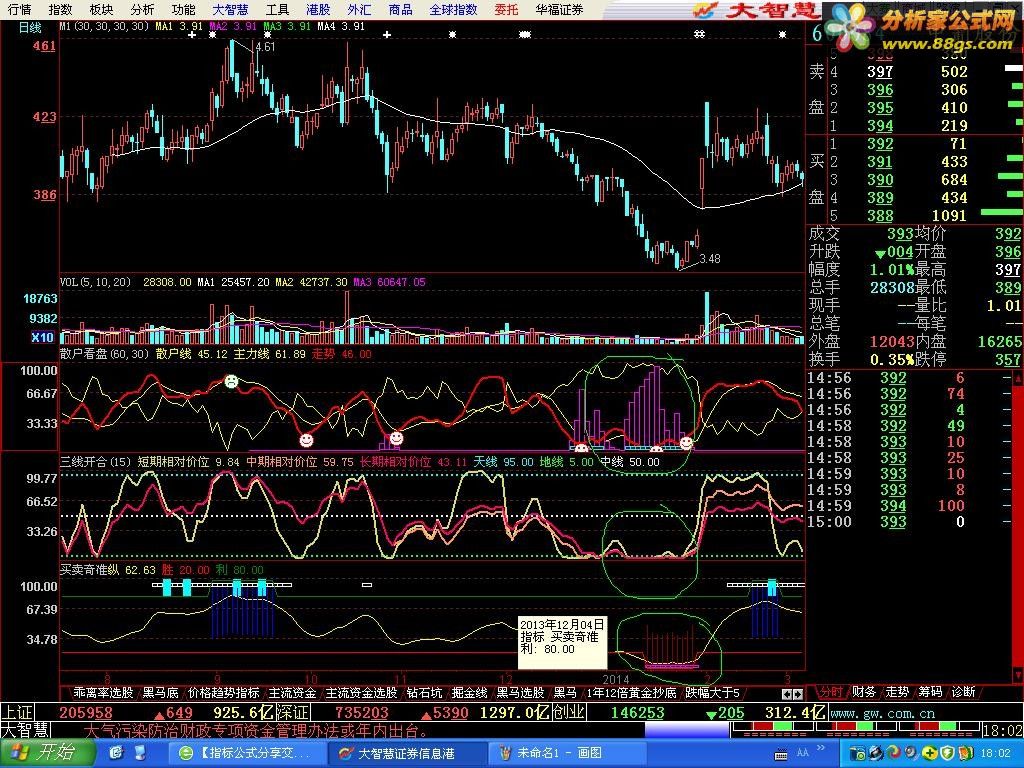Screen dimensions: 1024x768
Task: Switch to the 财务 panel tab
Action: click(863, 691)
